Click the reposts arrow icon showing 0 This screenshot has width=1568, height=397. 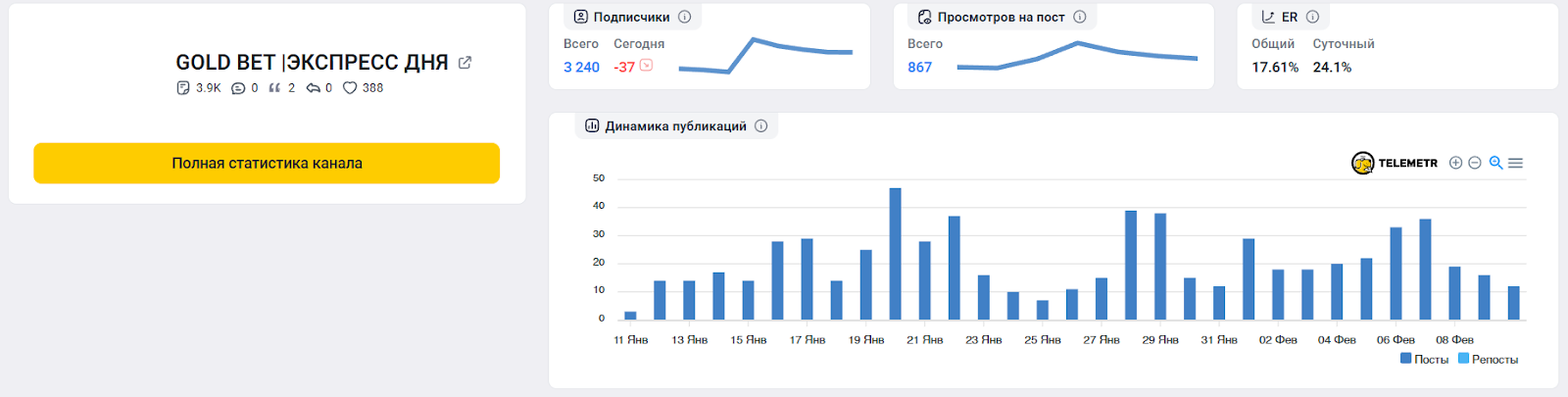[x=314, y=88]
